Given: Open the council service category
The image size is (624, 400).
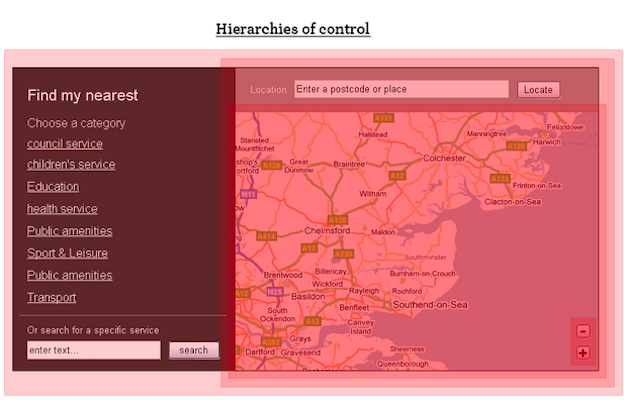Looking at the screenshot, I should 65,144.
